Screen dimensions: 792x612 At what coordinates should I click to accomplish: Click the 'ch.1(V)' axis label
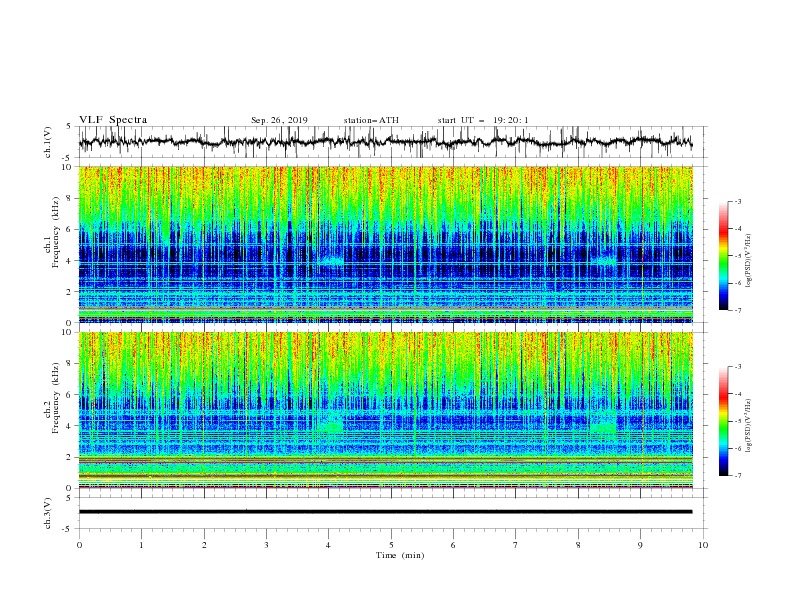pyautogui.click(x=48, y=142)
